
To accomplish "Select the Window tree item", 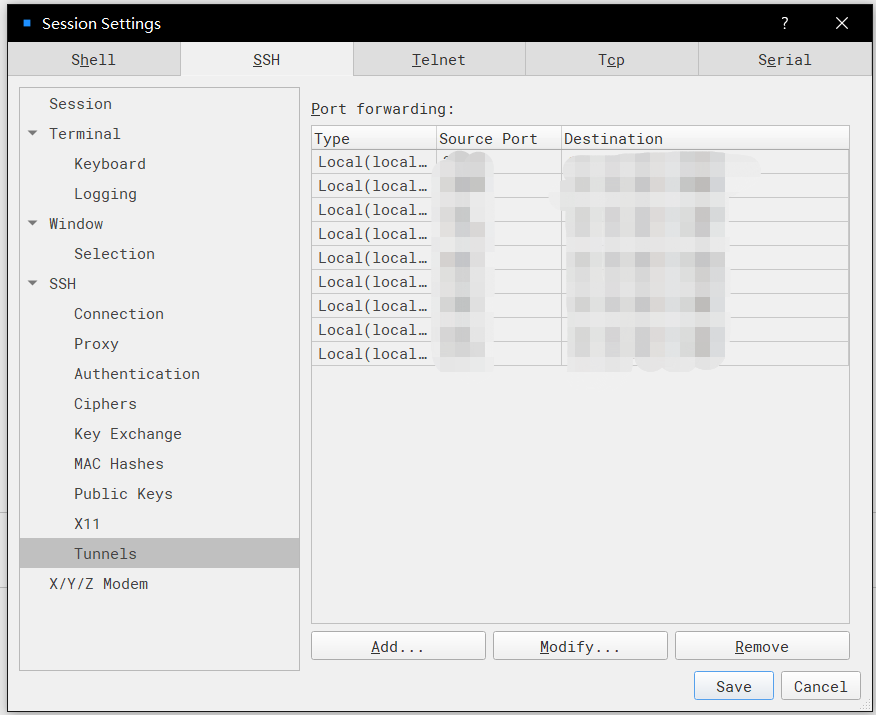I will pos(76,224).
